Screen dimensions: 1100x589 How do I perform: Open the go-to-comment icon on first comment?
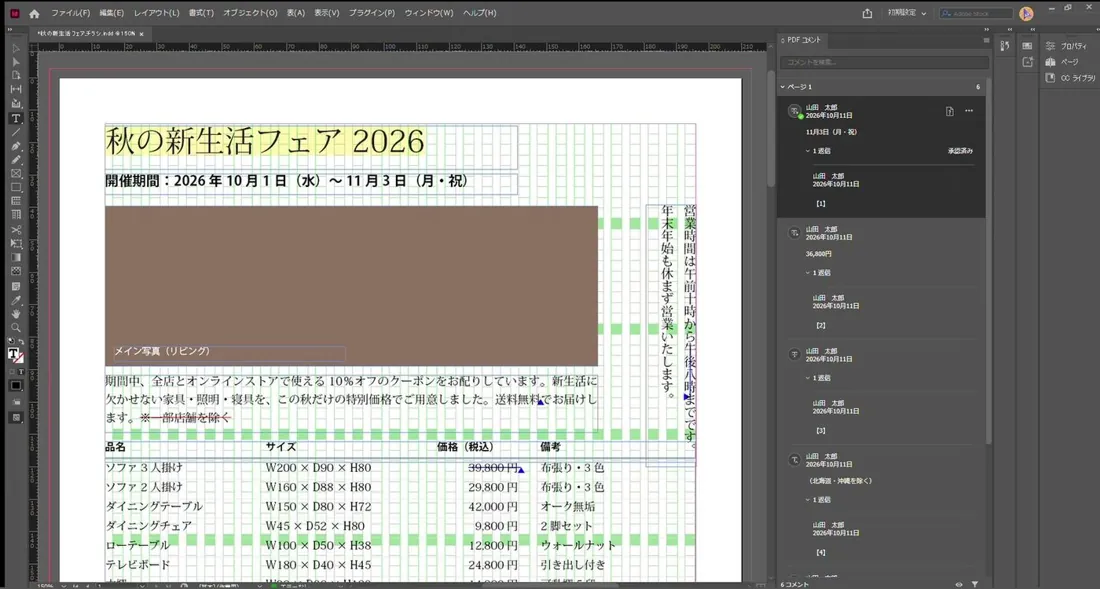coord(949,111)
